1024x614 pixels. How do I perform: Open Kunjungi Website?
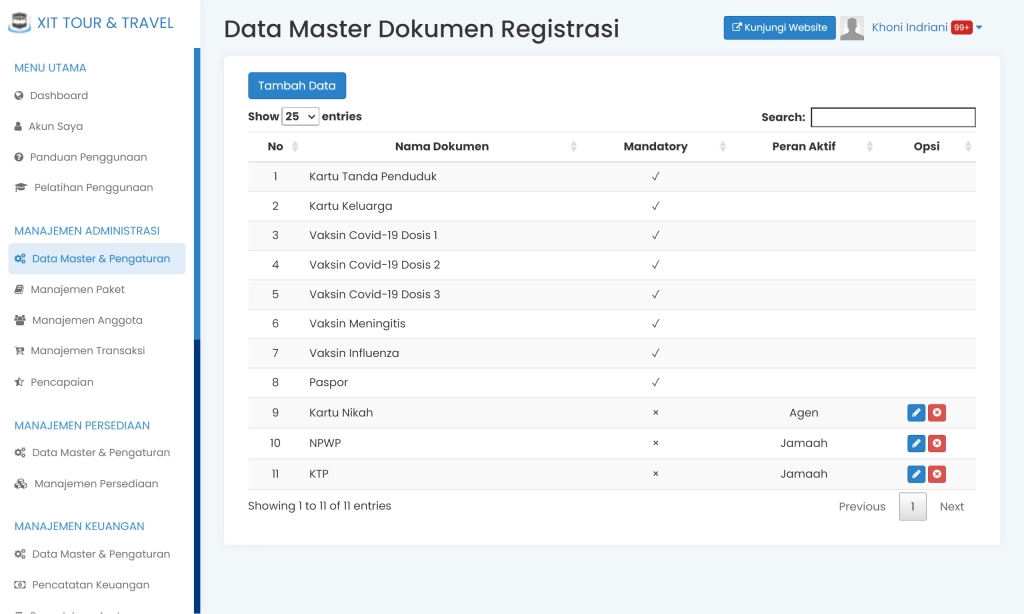coord(779,27)
